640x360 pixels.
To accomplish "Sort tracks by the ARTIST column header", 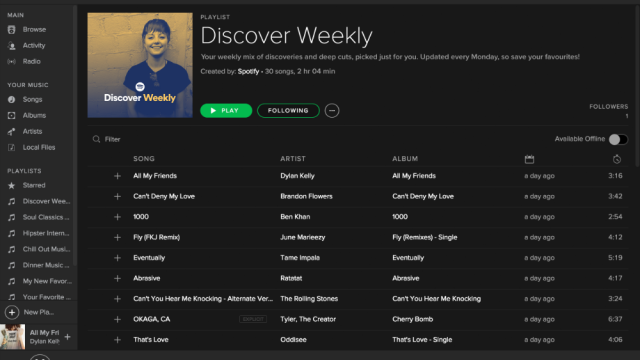I will click(x=293, y=159).
